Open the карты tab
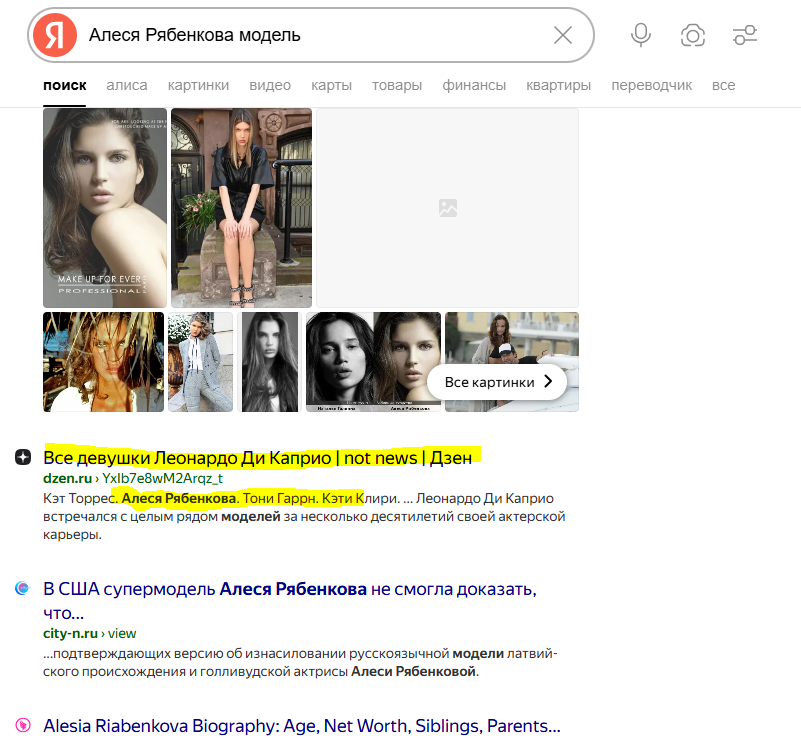This screenshot has width=801, height=738. coord(331,85)
